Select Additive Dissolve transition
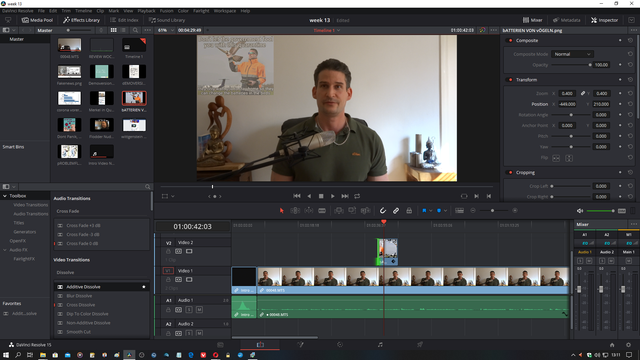640x360 pixels. (101, 287)
